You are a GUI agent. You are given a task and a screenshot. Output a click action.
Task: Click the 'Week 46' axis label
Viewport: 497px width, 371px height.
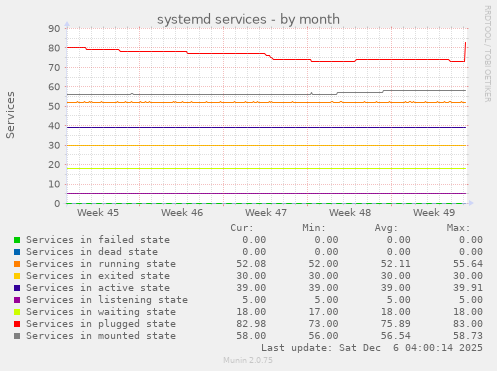coord(182,213)
